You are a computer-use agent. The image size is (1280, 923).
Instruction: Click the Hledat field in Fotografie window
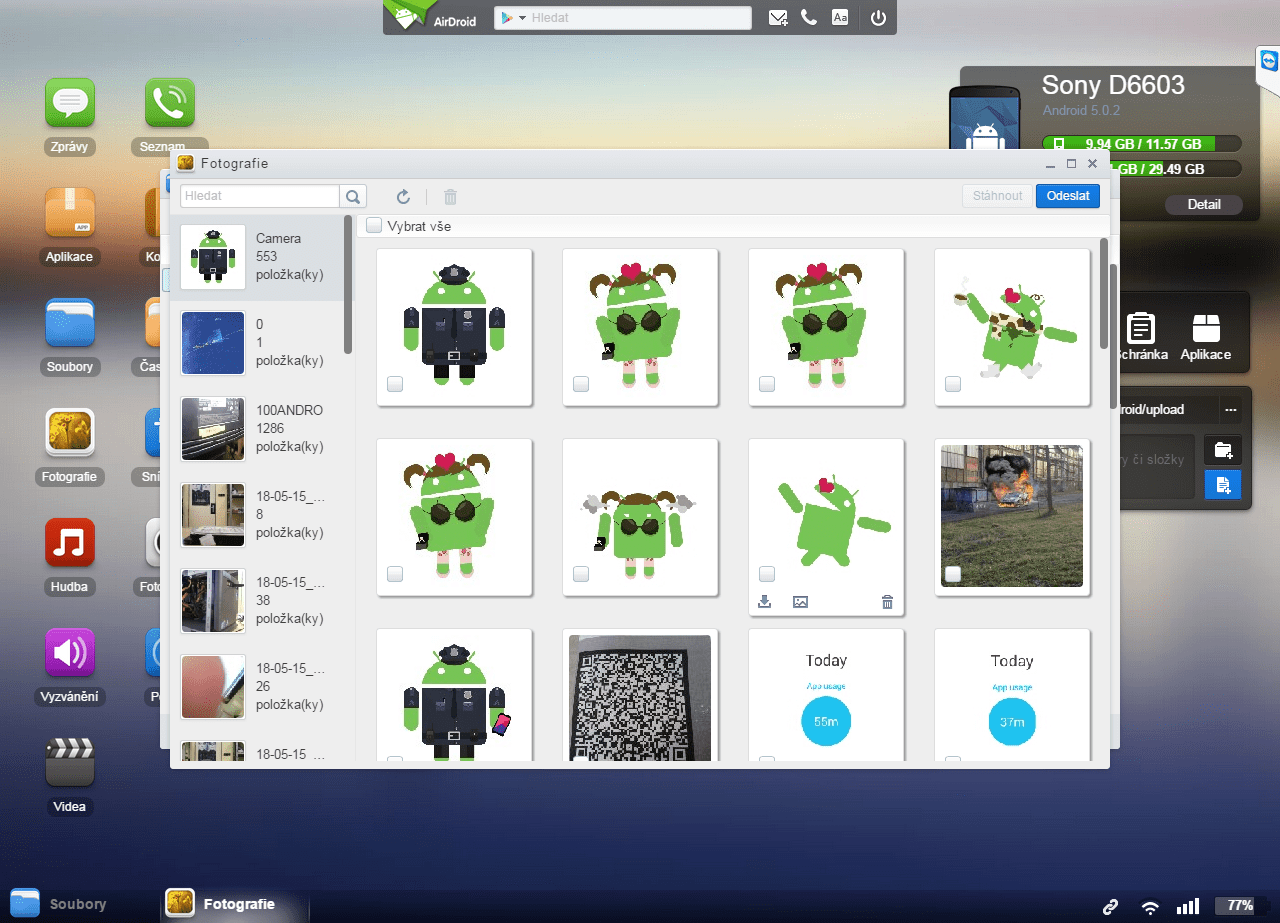[x=260, y=196]
